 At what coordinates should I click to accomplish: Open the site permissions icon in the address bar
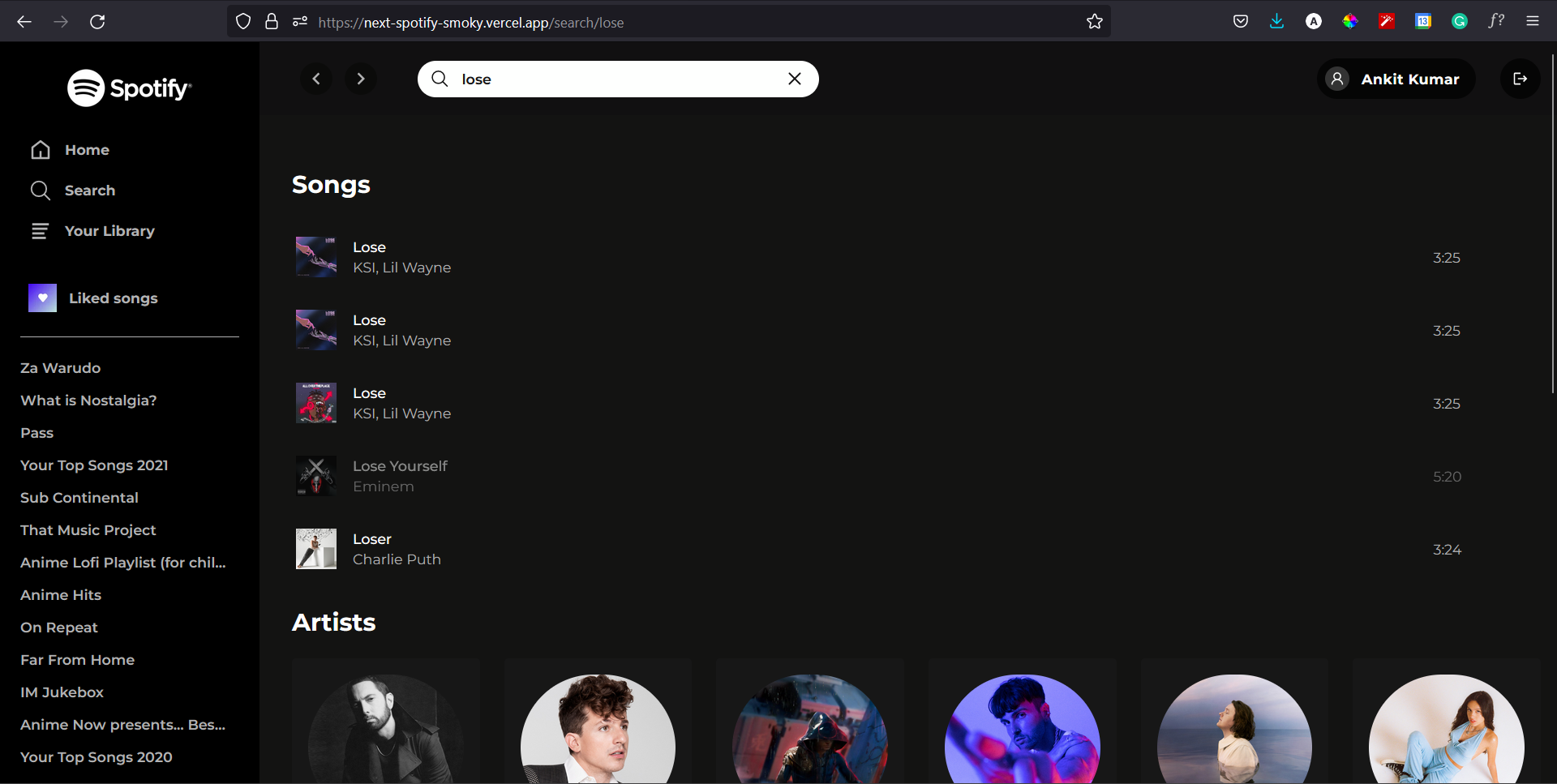[x=300, y=22]
